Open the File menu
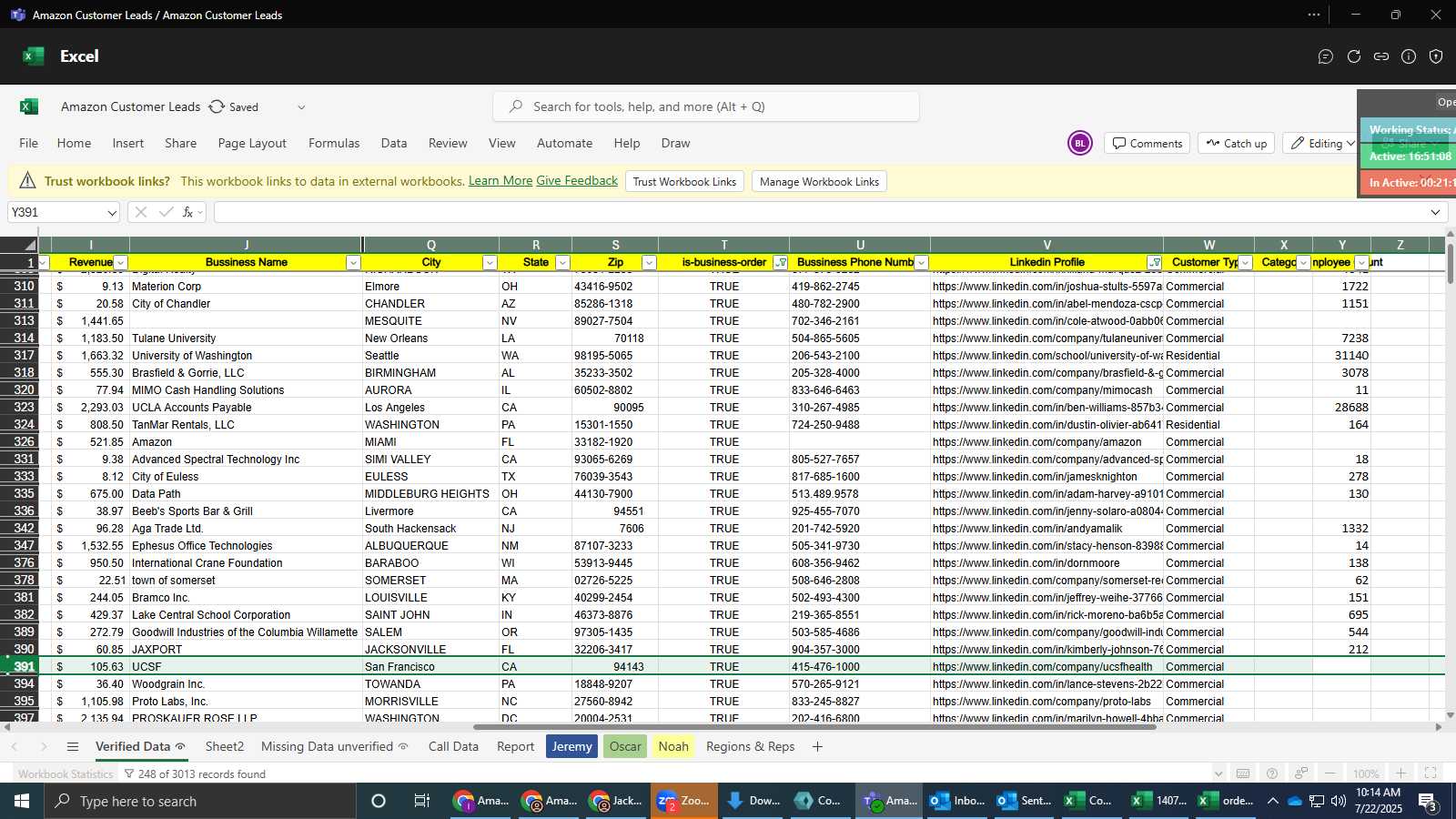 click(x=29, y=143)
